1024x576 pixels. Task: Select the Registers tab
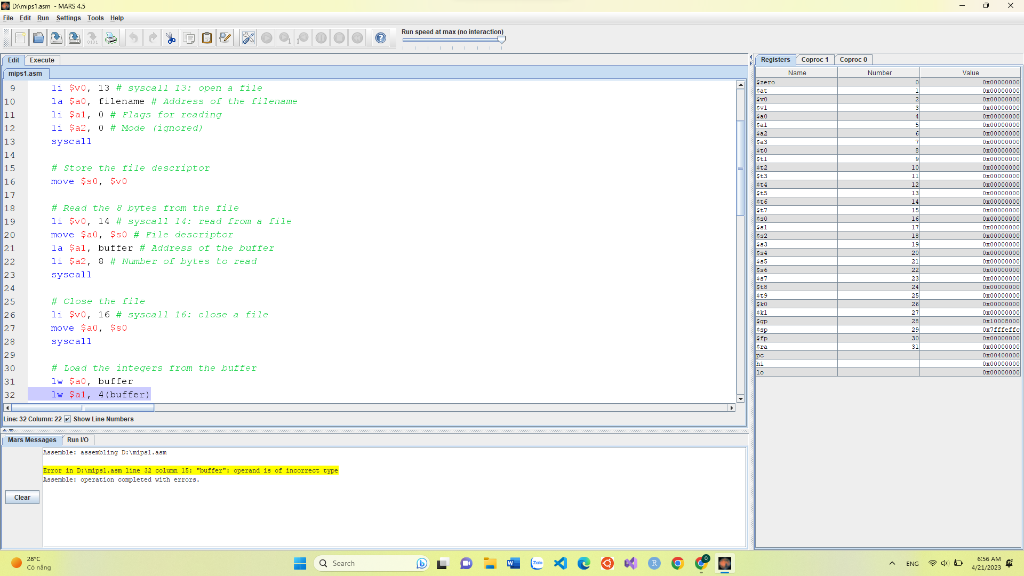tap(775, 59)
